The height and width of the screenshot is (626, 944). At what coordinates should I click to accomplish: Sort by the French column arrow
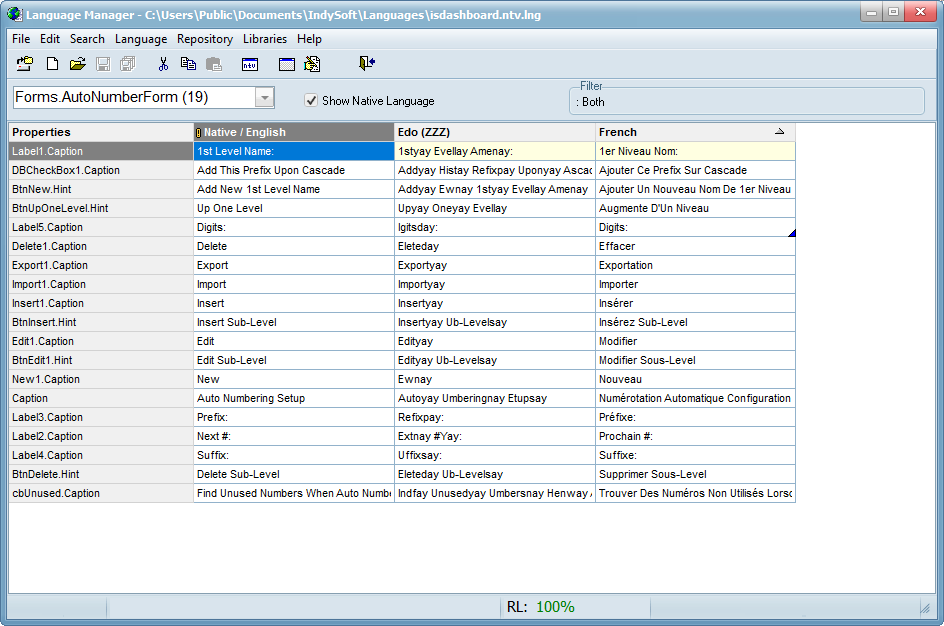[779, 132]
